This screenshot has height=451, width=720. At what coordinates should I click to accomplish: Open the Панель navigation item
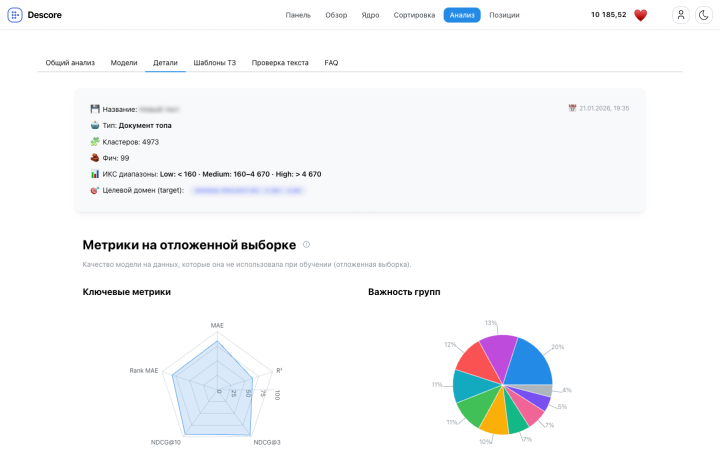click(298, 15)
